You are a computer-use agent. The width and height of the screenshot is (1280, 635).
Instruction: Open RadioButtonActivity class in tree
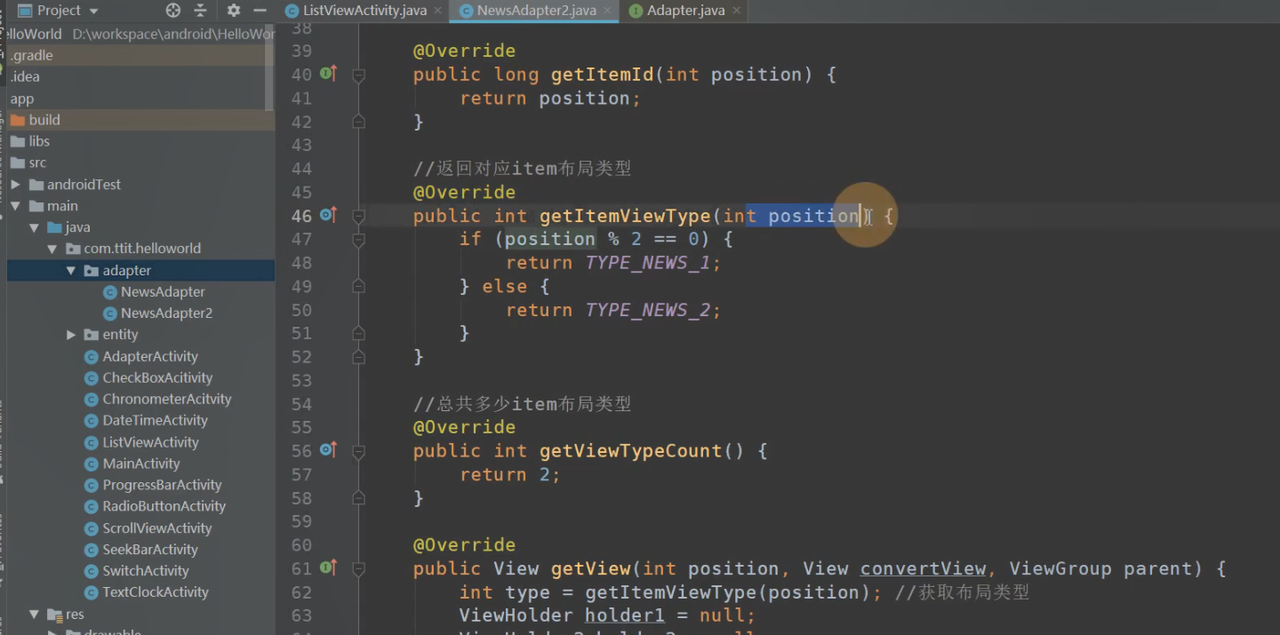click(x=164, y=506)
